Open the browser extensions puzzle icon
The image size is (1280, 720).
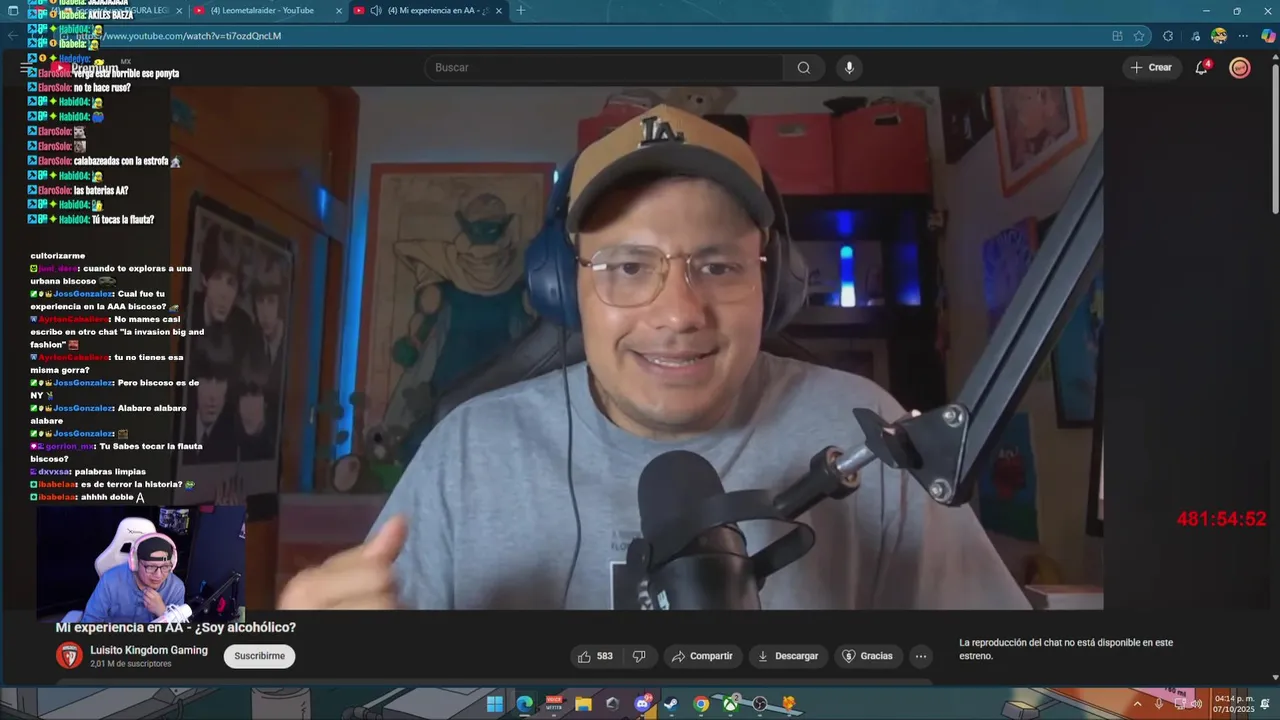click(1168, 36)
